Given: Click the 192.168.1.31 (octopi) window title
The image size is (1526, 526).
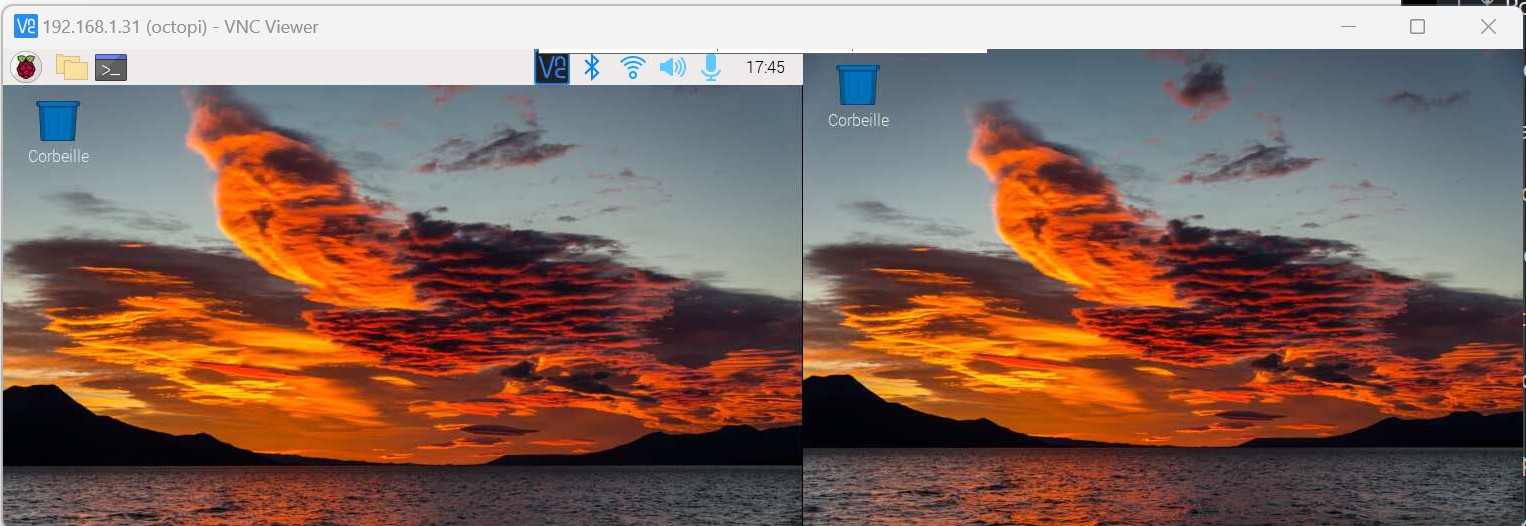Looking at the screenshot, I should [x=180, y=27].
